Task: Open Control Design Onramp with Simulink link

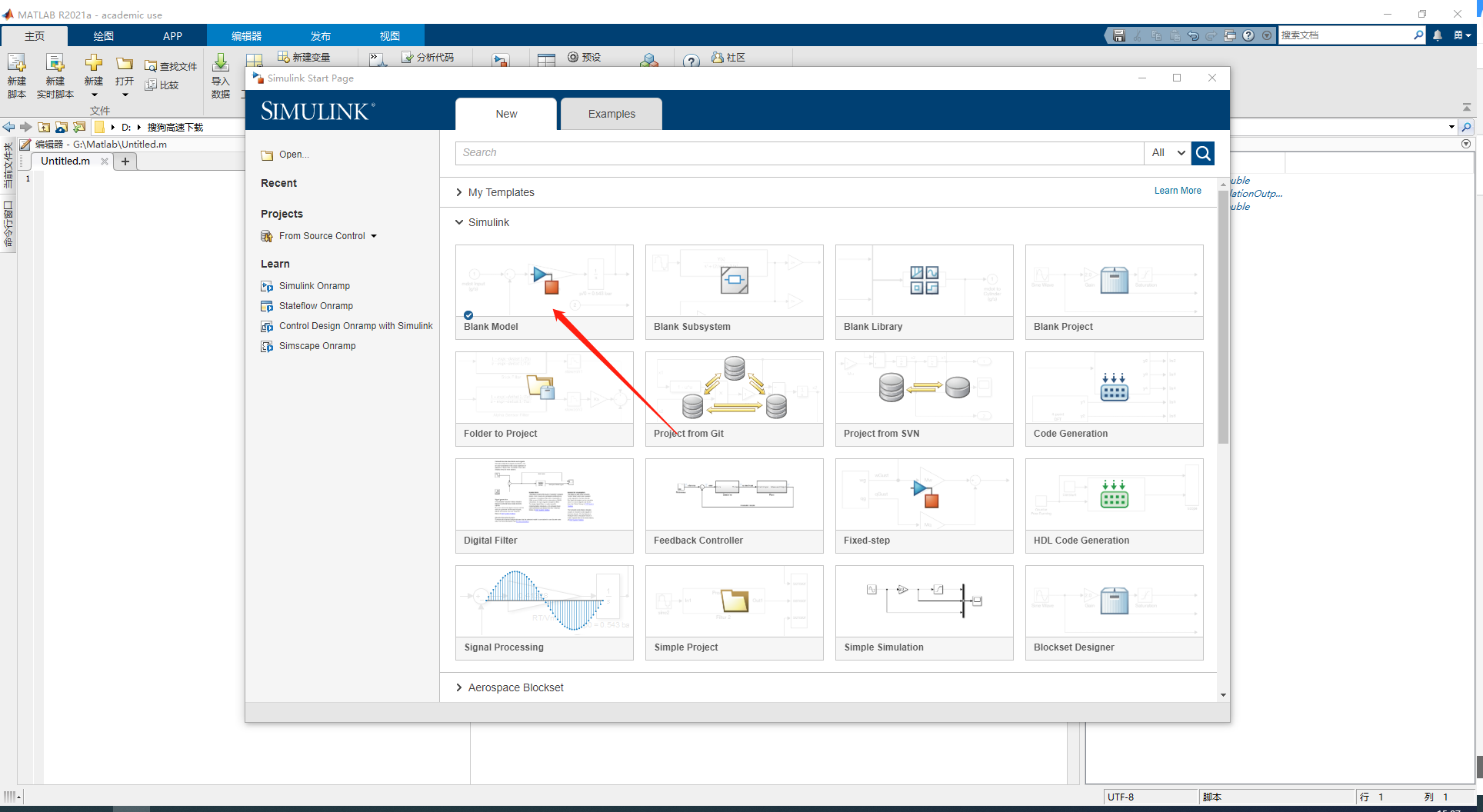Action: coord(355,326)
